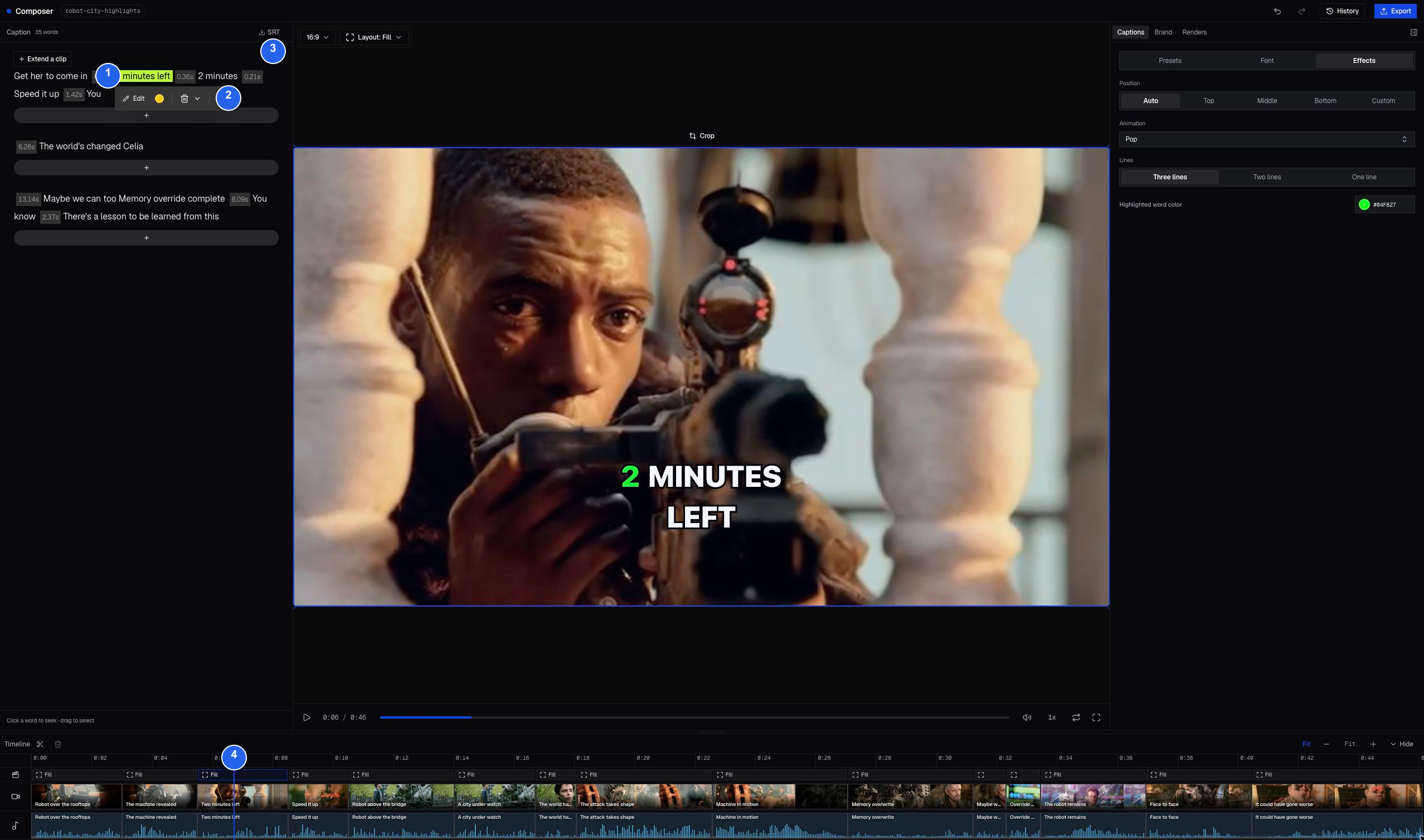Set caption position to Top
The width and height of the screenshot is (1424, 840).
[1209, 101]
